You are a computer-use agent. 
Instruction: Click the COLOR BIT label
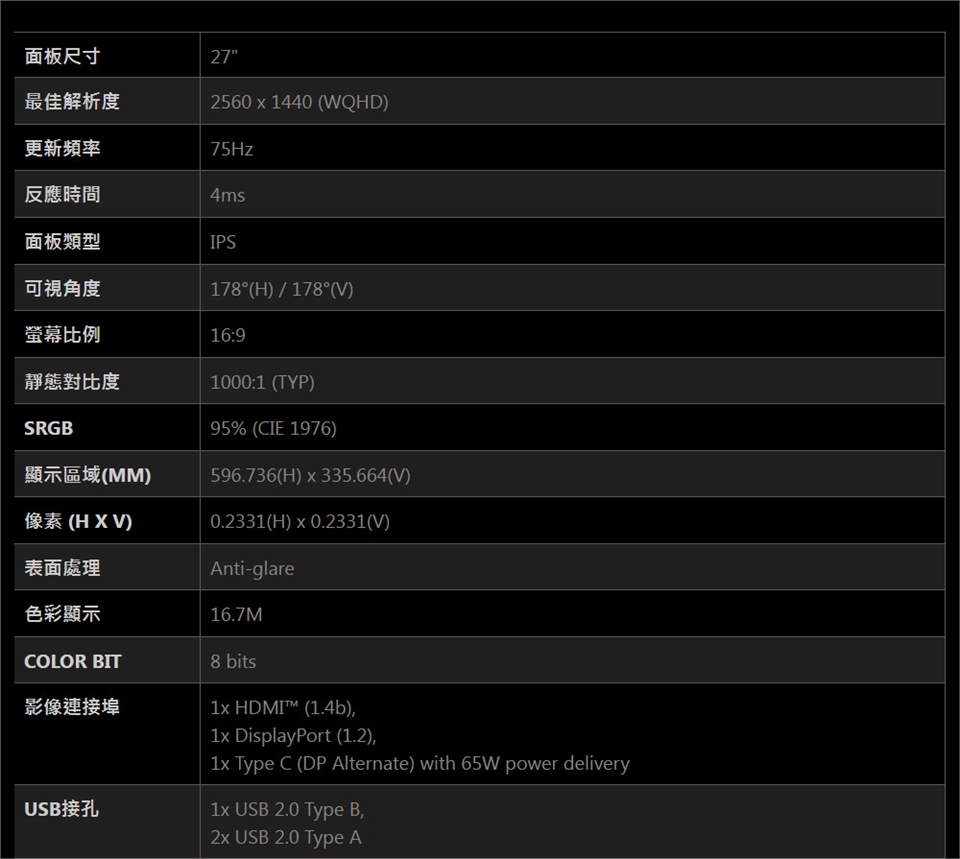pos(73,661)
